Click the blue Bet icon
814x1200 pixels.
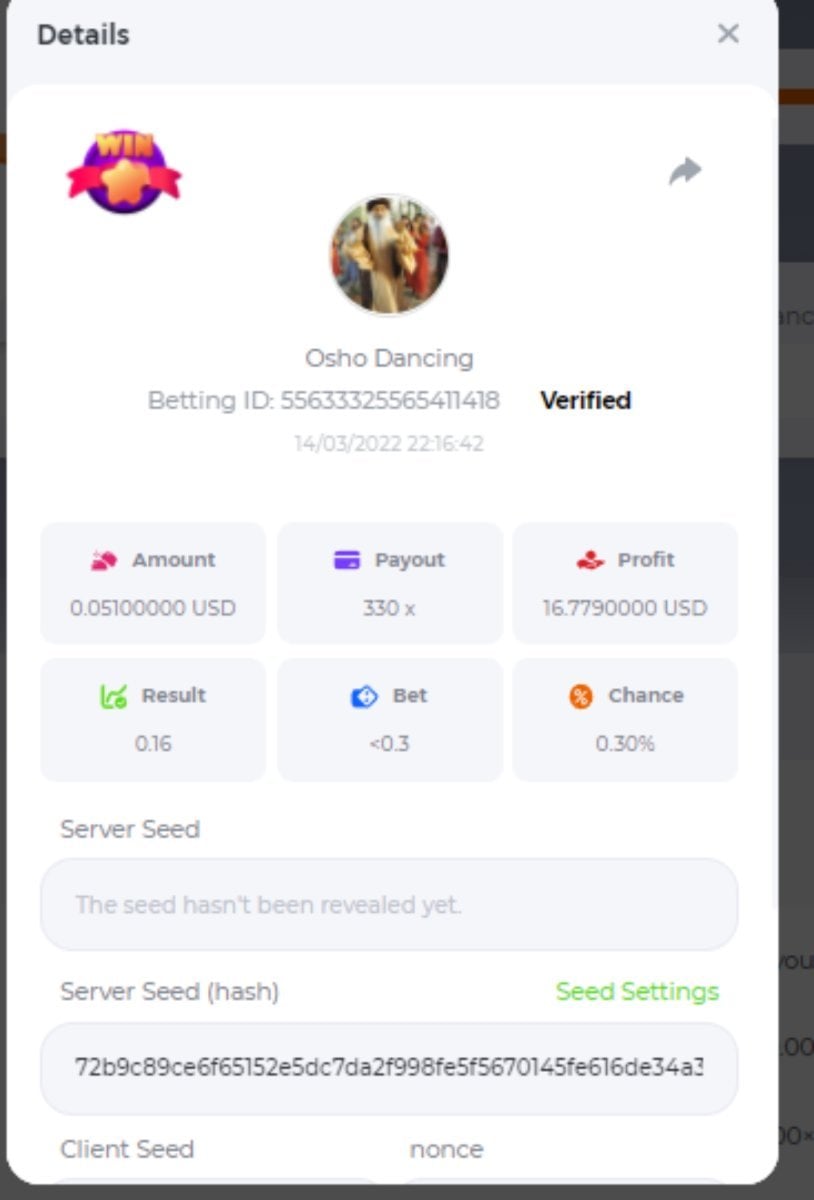coord(364,696)
